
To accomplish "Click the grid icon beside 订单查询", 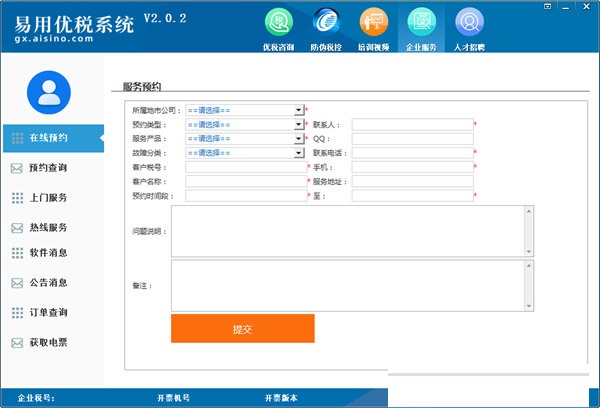I will [17, 313].
